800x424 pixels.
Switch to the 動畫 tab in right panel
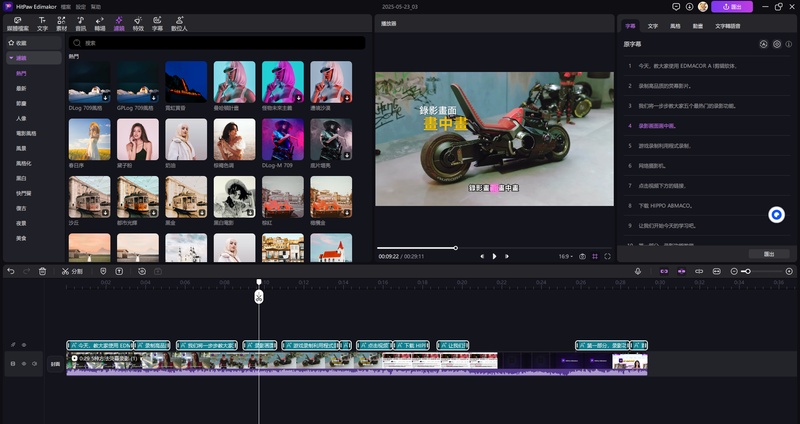point(697,26)
